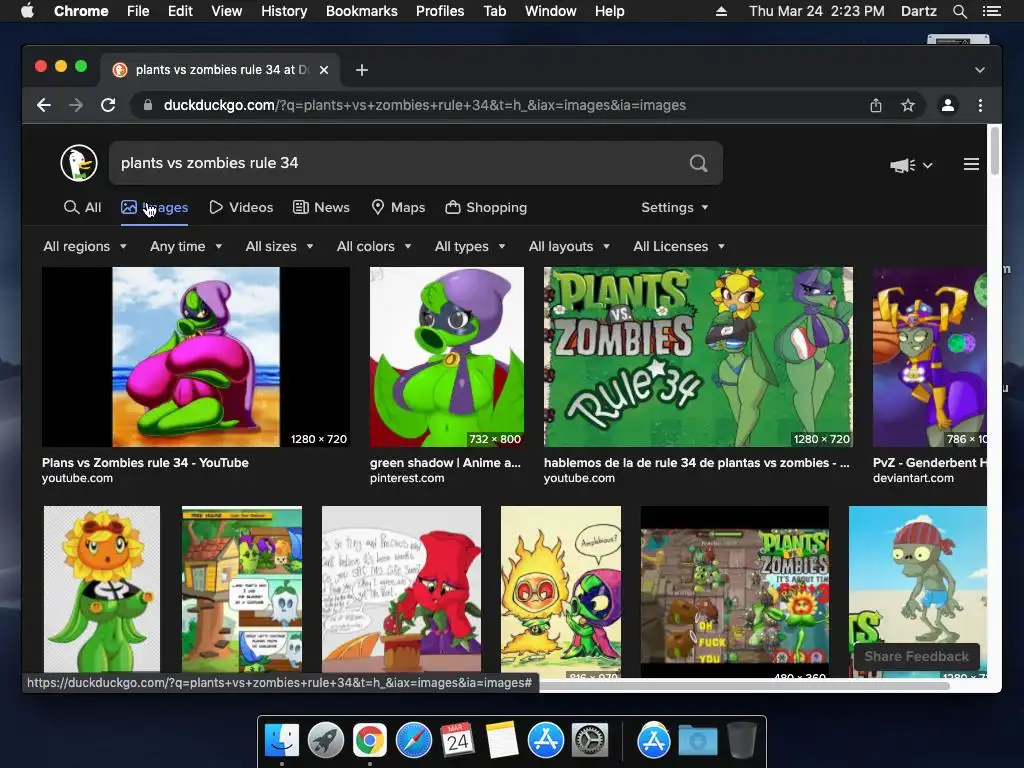
Task: Expand the All layouts filter
Action: tap(569, 247)
